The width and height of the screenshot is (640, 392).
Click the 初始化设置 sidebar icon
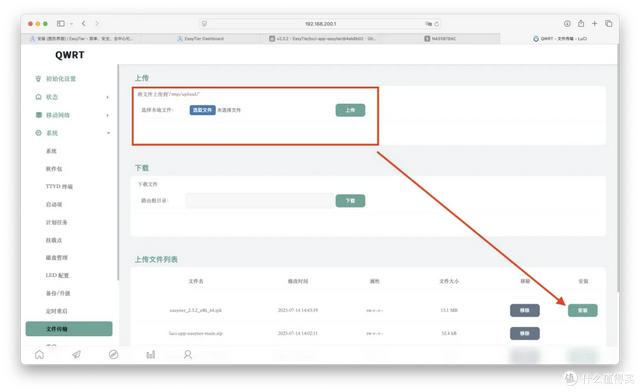[38, 79]
